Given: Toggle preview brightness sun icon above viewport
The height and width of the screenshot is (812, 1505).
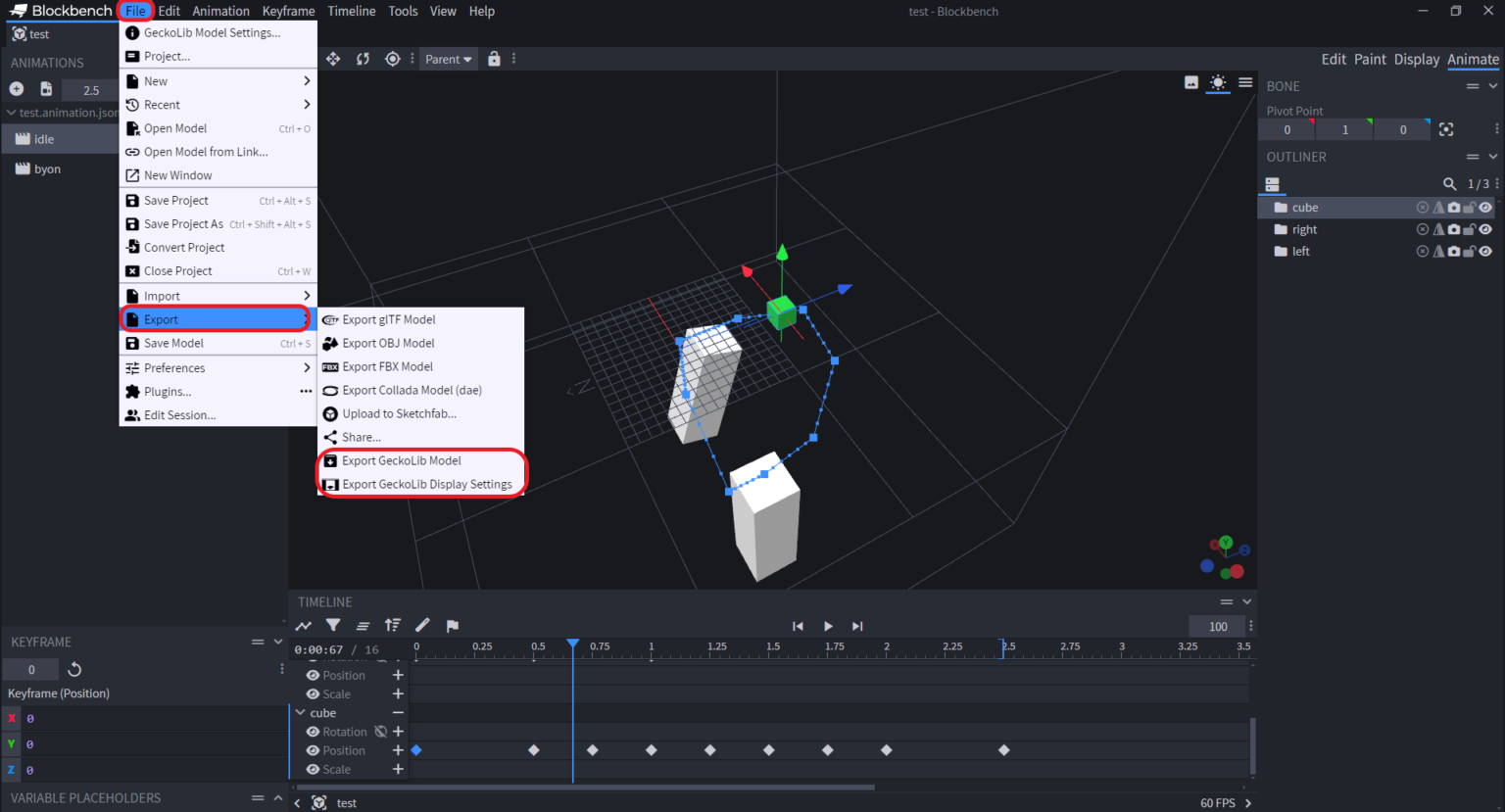Looking at the screenshot, I should click(1218, 83).
